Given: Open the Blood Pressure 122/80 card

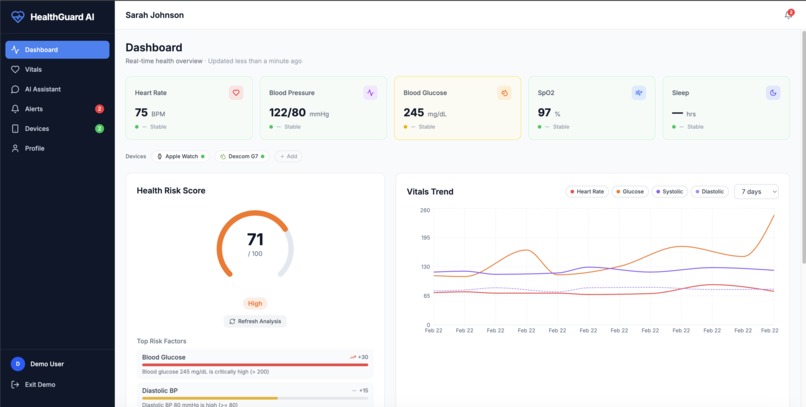Looking at the screenshot, I should click(323, 108).
